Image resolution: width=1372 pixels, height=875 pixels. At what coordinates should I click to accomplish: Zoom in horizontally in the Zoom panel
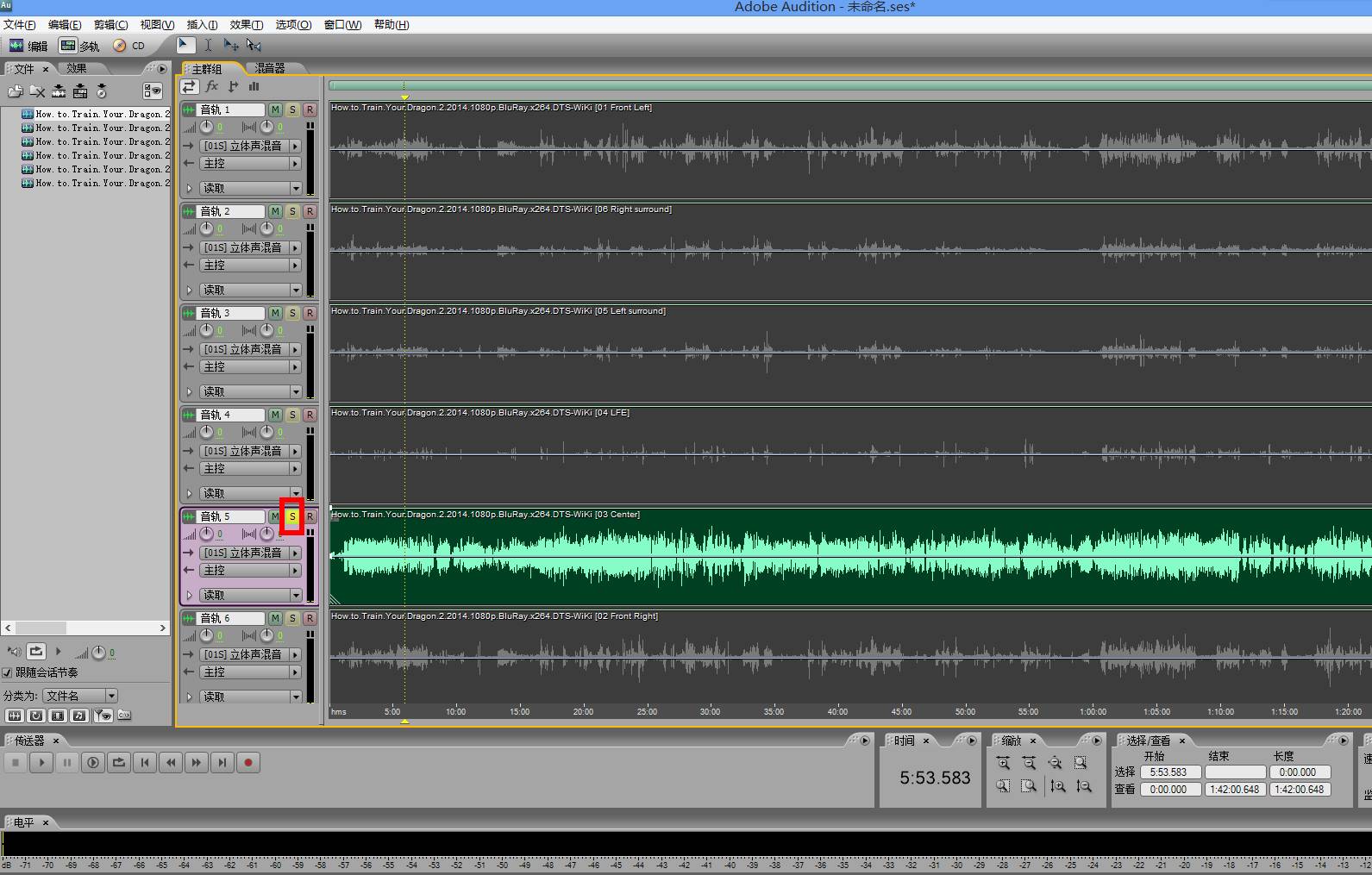(1003, 763)
